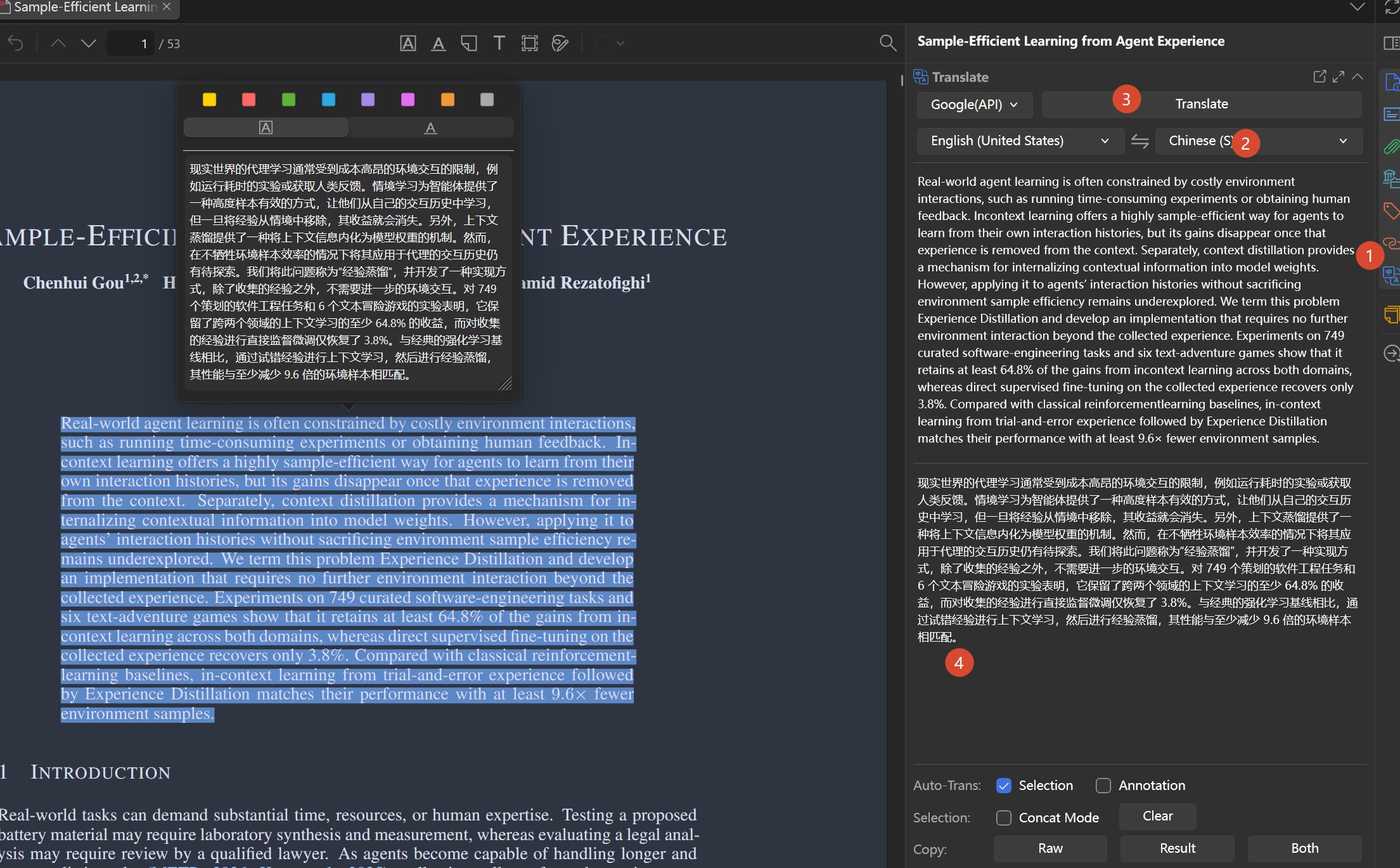Click the page number input field
The image size is (1400, 868).
131,44
